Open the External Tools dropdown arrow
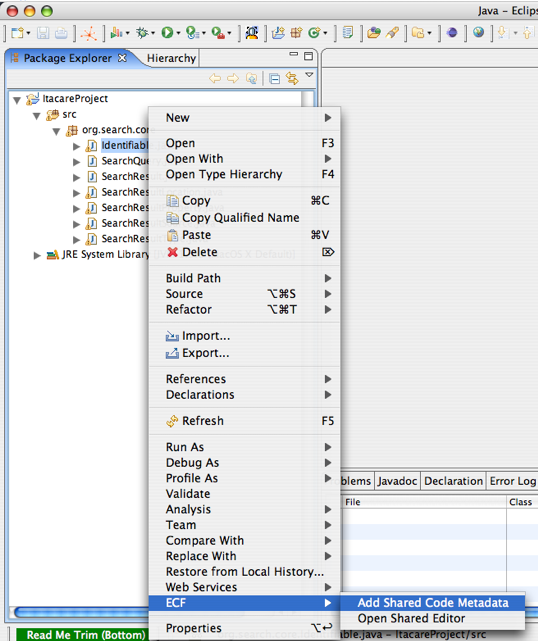This screenshot has height=641, width=538. (x=229, y=33)
